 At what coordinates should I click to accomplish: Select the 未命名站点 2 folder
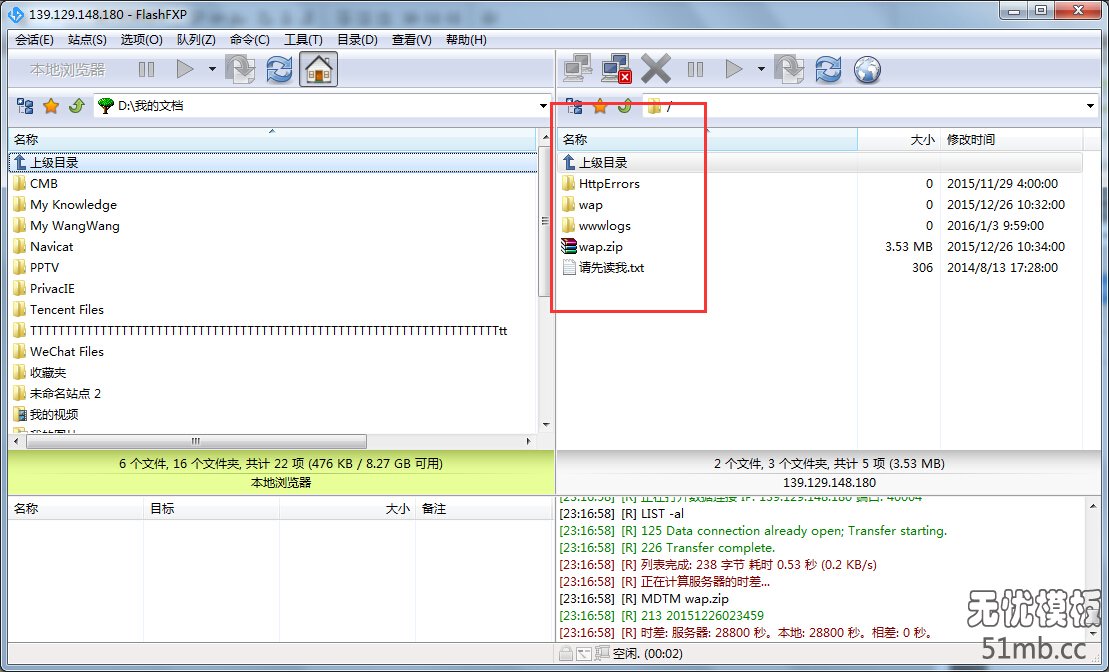pyautogui.click(x=57, y=393)
